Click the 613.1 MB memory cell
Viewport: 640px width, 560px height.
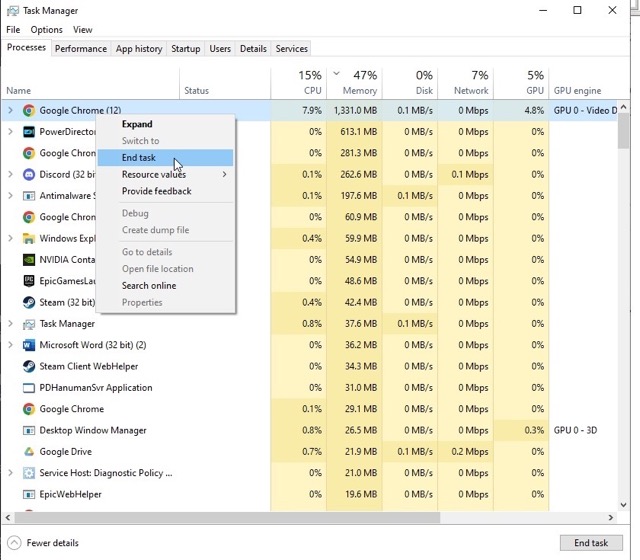coord(355,131)
